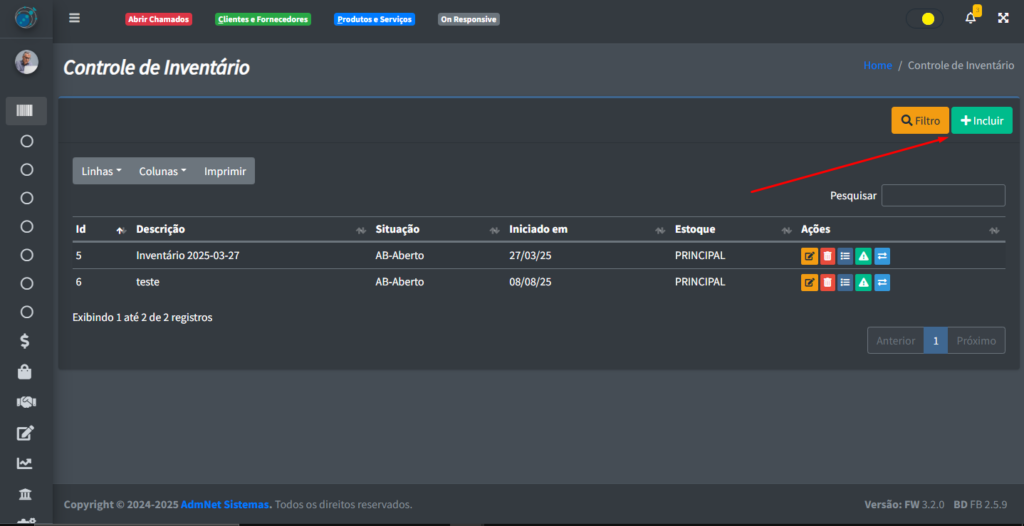Image resolution: width=1024 pixels, height=526 pixels.
Task: Open the Clientes e Fornecedores shortcut
Action: [263, 19]
